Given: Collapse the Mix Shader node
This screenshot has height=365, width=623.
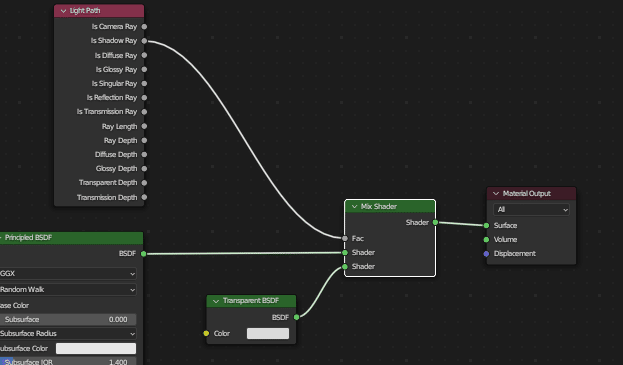Looking at the screenshot, I should 354,207.
